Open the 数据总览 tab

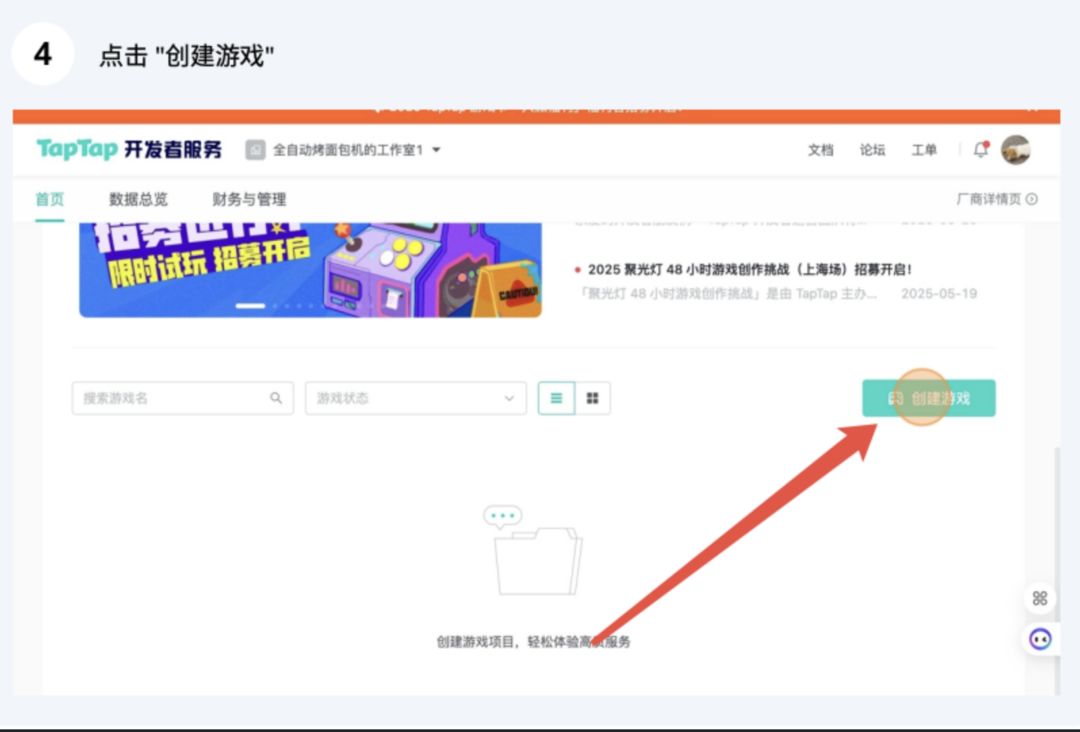click(138, 199)
